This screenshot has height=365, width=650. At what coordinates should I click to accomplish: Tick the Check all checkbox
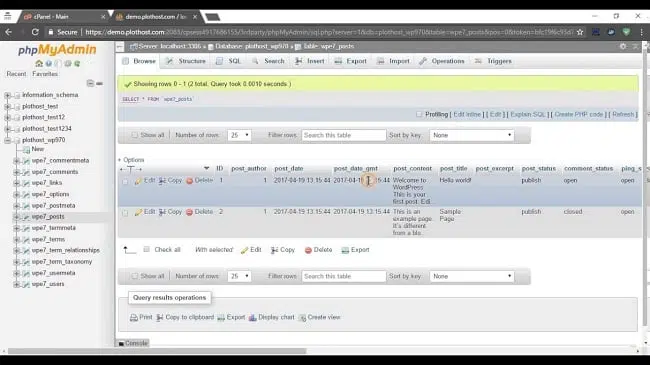(146, 250)
